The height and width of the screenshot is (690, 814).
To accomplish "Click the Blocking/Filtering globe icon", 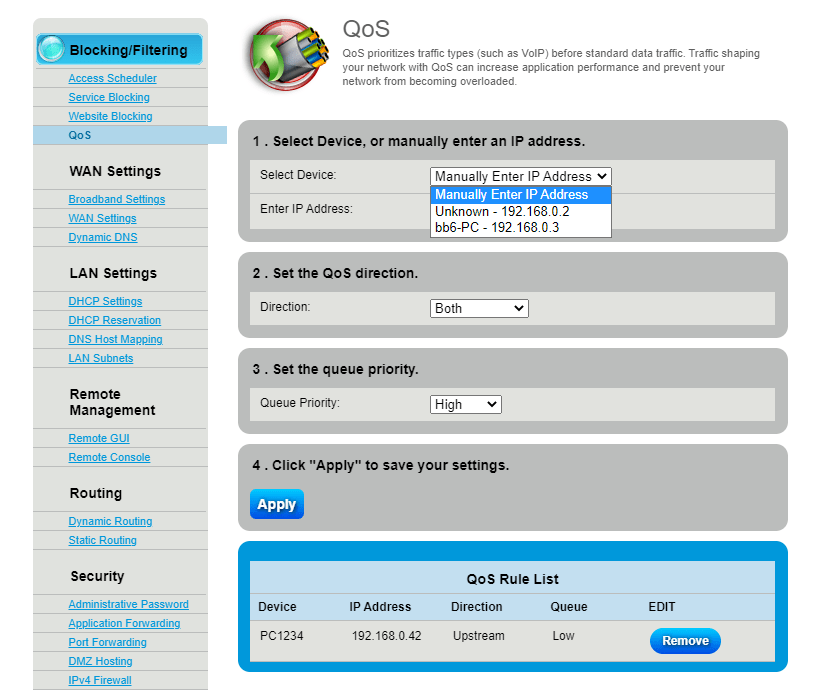I will click(x=52, y=50).
